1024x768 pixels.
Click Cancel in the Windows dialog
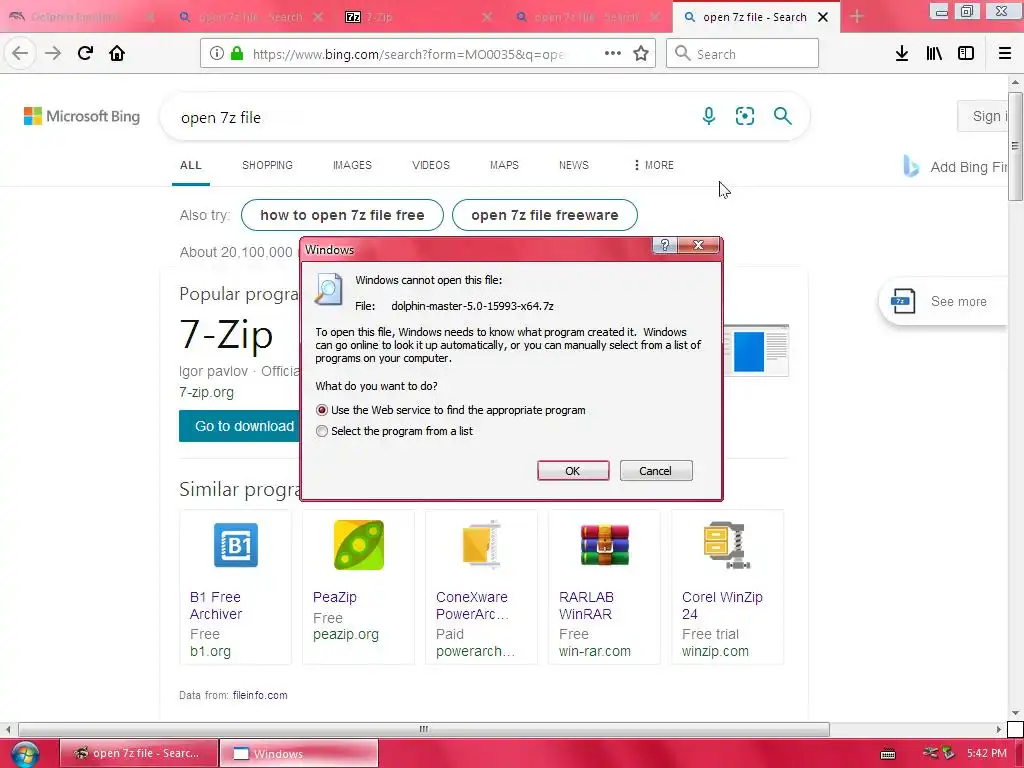[x=656, y=471]
